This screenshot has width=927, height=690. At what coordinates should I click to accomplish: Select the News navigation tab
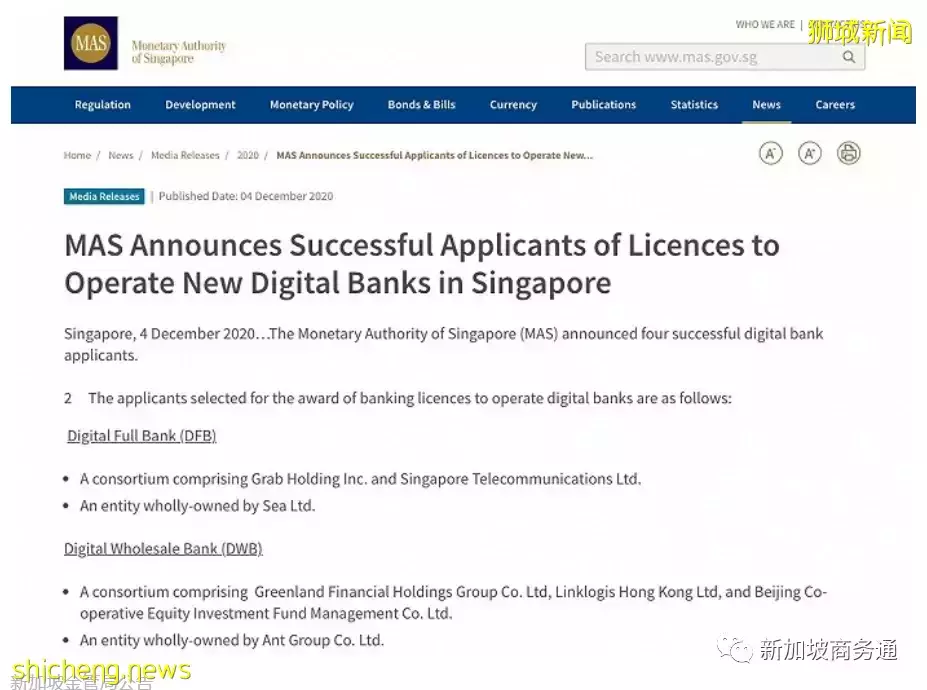(x=766, y=105)
